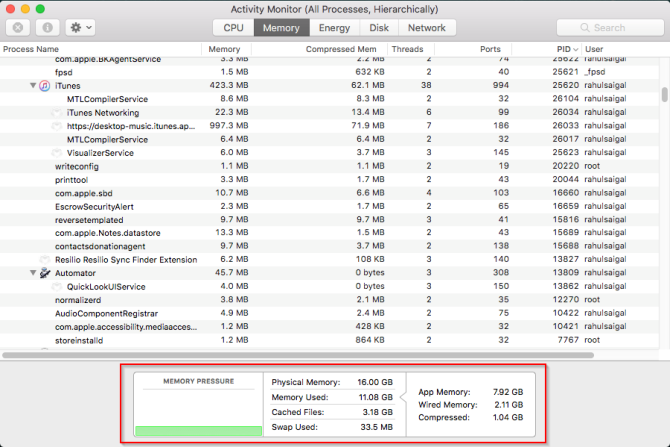Viewport: 670px width, 447px height.
Task: Select the com.apple.accessibility.mediaacces... process
Action: click(329, 326)
